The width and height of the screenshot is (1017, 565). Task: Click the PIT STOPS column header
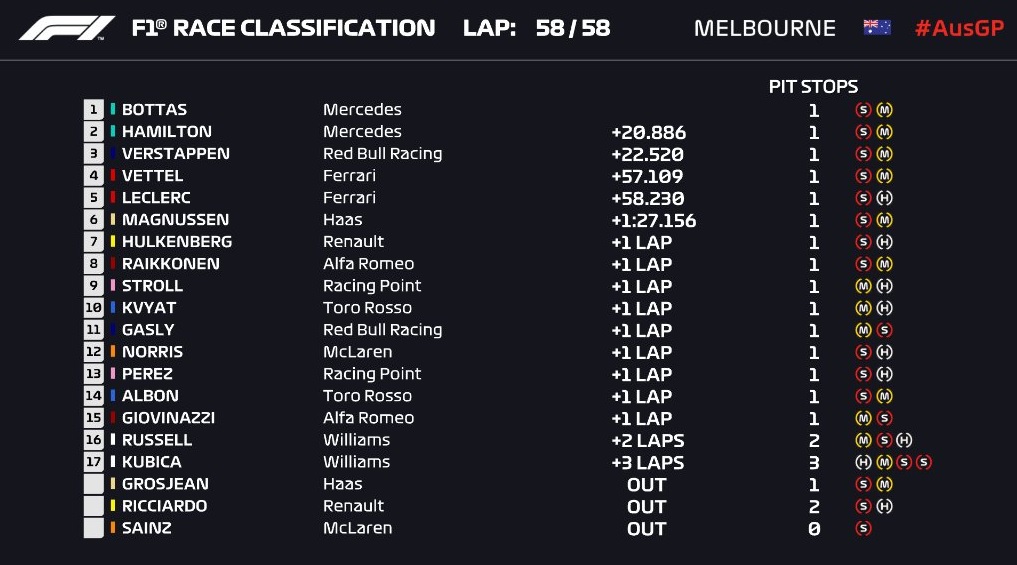coord(813,87)
